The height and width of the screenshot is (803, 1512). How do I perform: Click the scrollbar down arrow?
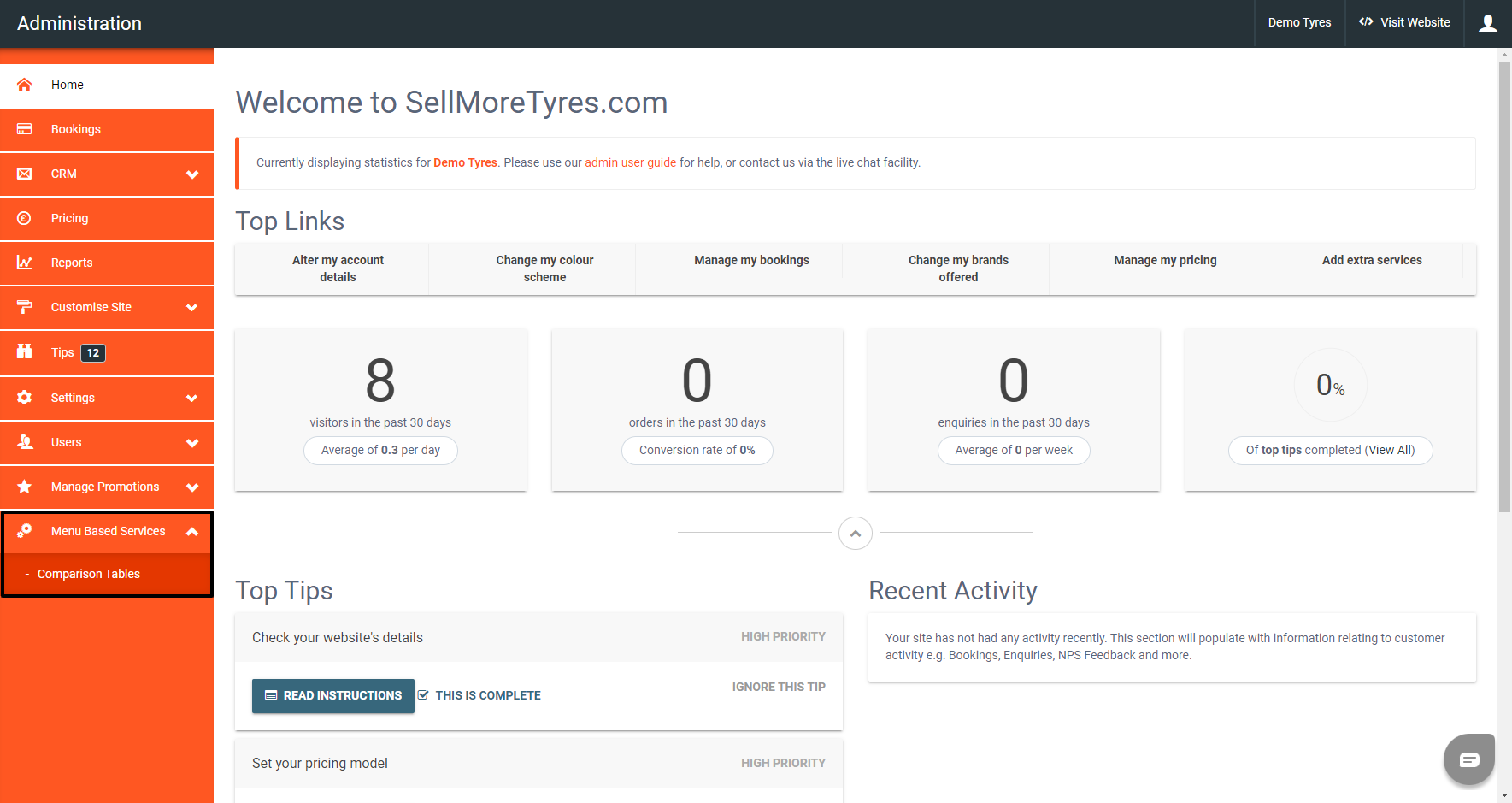click(1504, 795)
